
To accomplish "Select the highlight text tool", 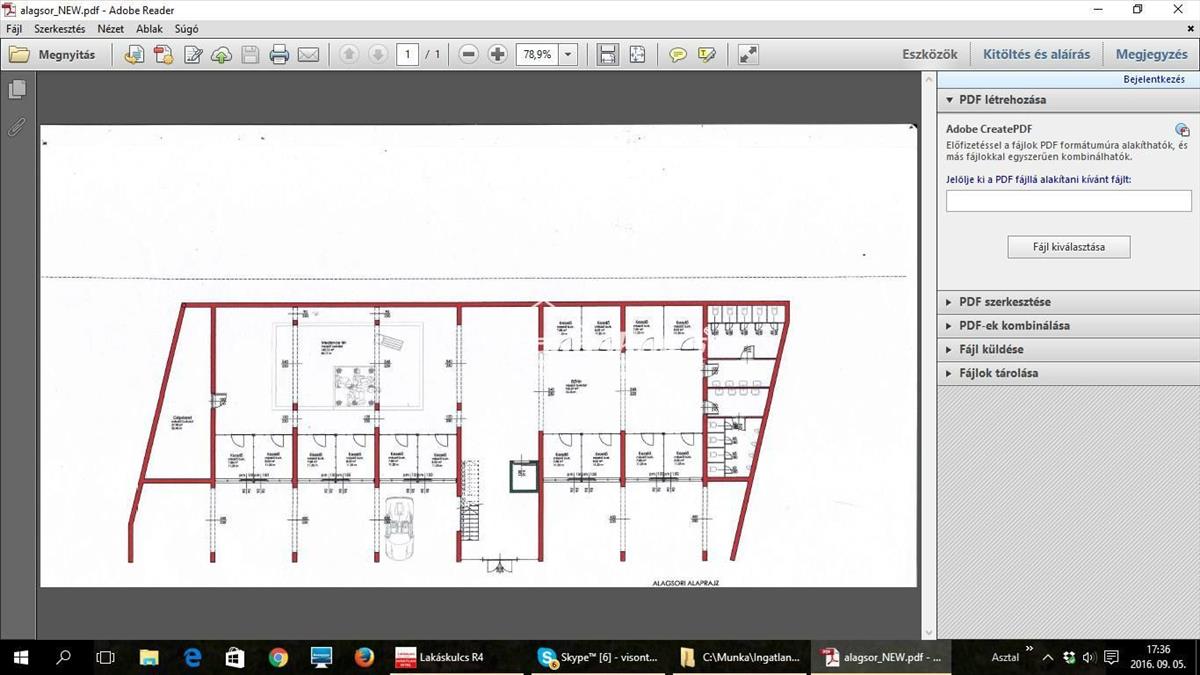I will click(x=707, y=55).
